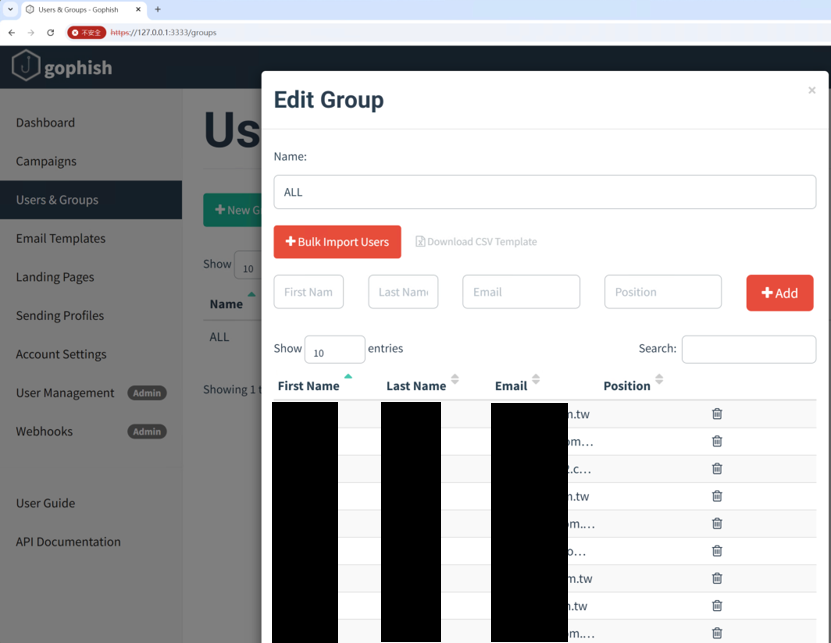Download the CSV Template
Screen dimensions: 831x643
(x=476, y=242)
